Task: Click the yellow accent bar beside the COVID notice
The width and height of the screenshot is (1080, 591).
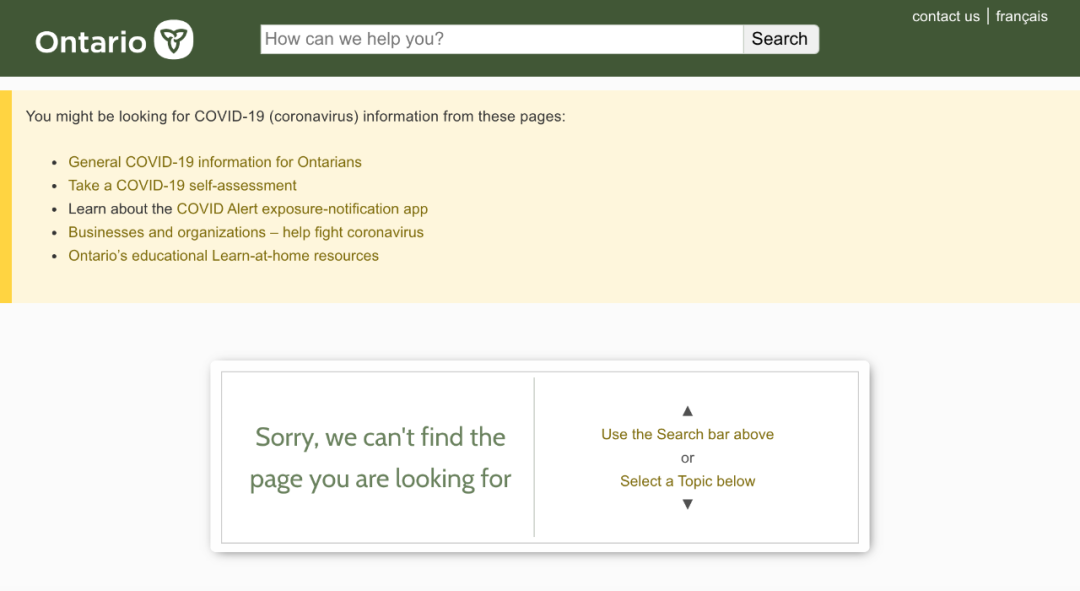Action: coord(6,196)
